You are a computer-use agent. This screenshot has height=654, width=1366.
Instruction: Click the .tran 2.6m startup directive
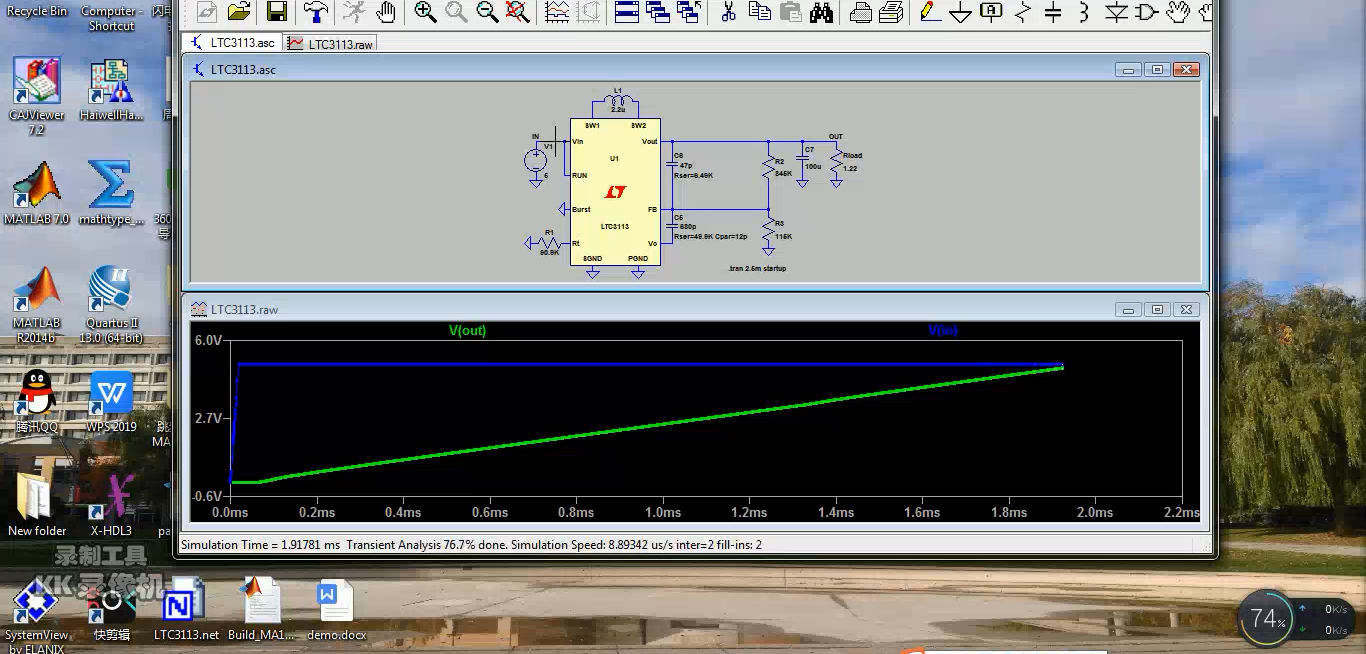click(757, 269)
